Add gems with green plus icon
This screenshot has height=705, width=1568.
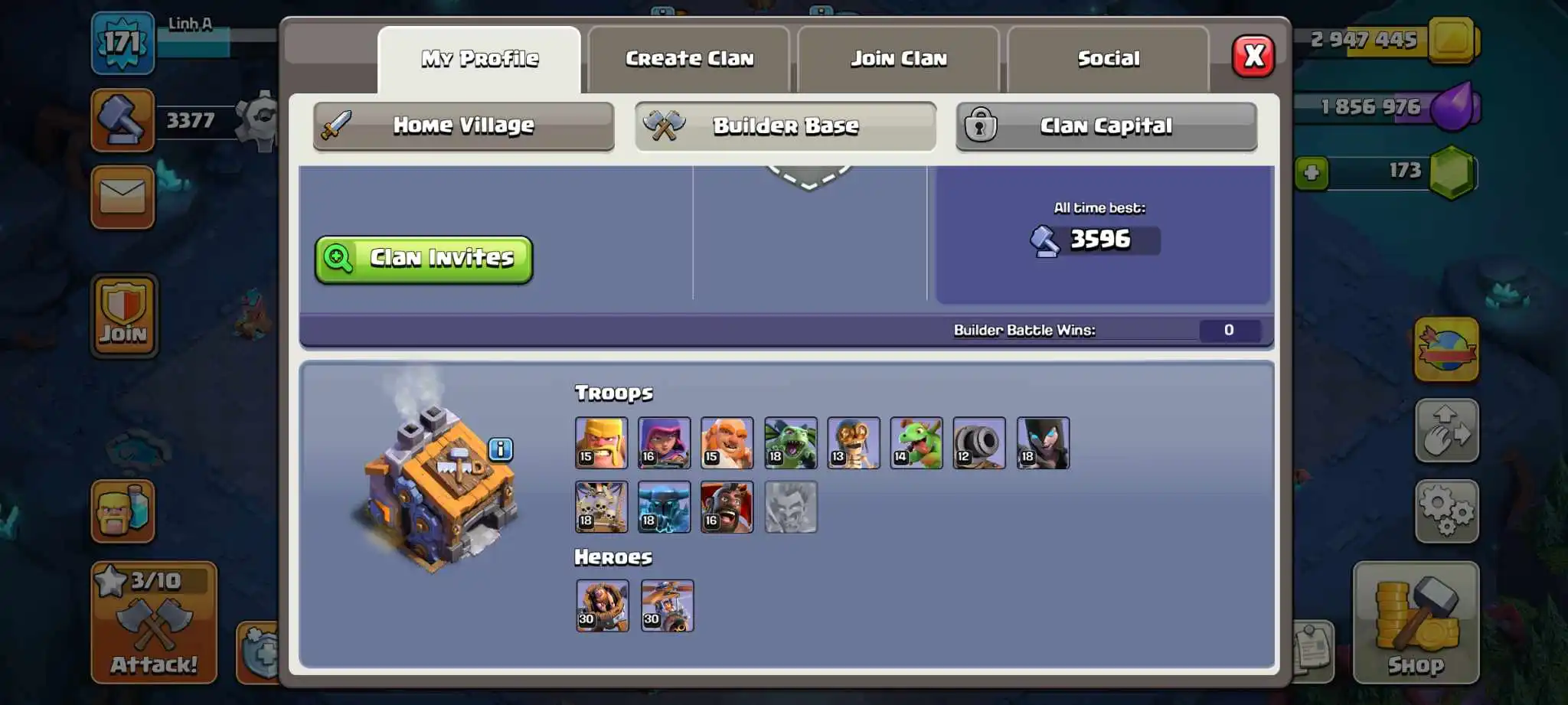(x=1312, y=173)
